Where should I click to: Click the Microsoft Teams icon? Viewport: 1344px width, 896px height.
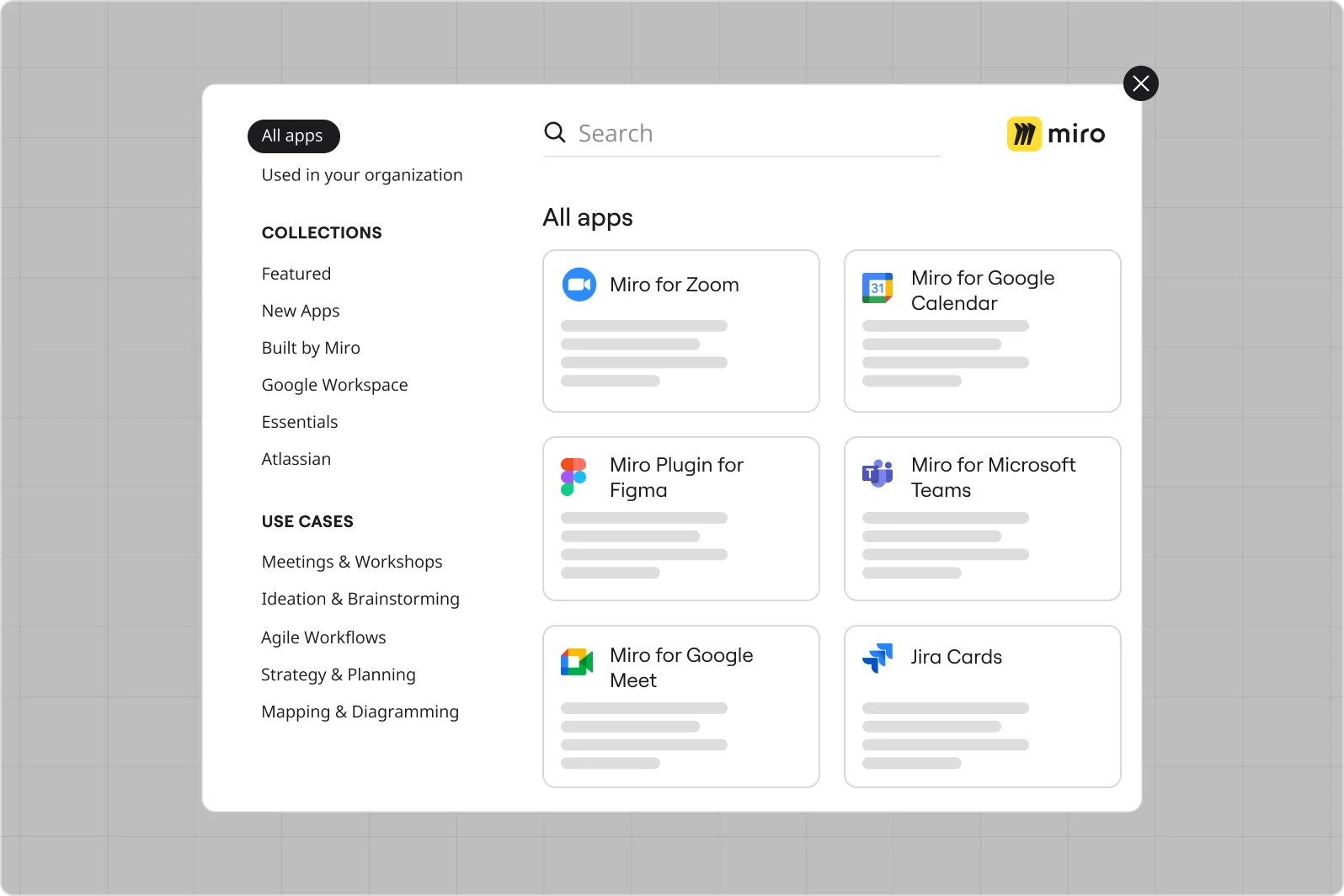pos(877,473)
